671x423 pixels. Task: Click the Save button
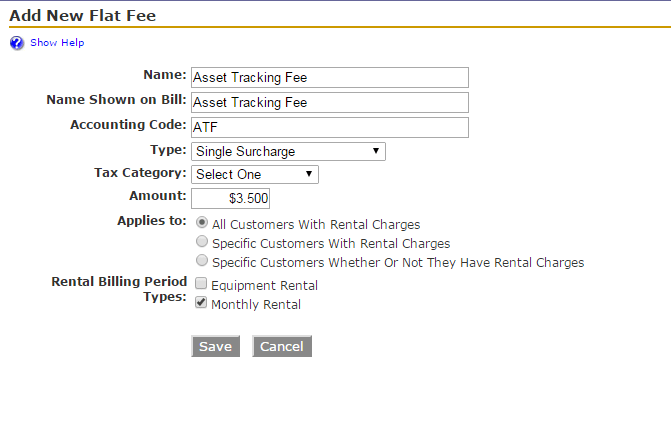pyautogui.click(x=216, y=346)
